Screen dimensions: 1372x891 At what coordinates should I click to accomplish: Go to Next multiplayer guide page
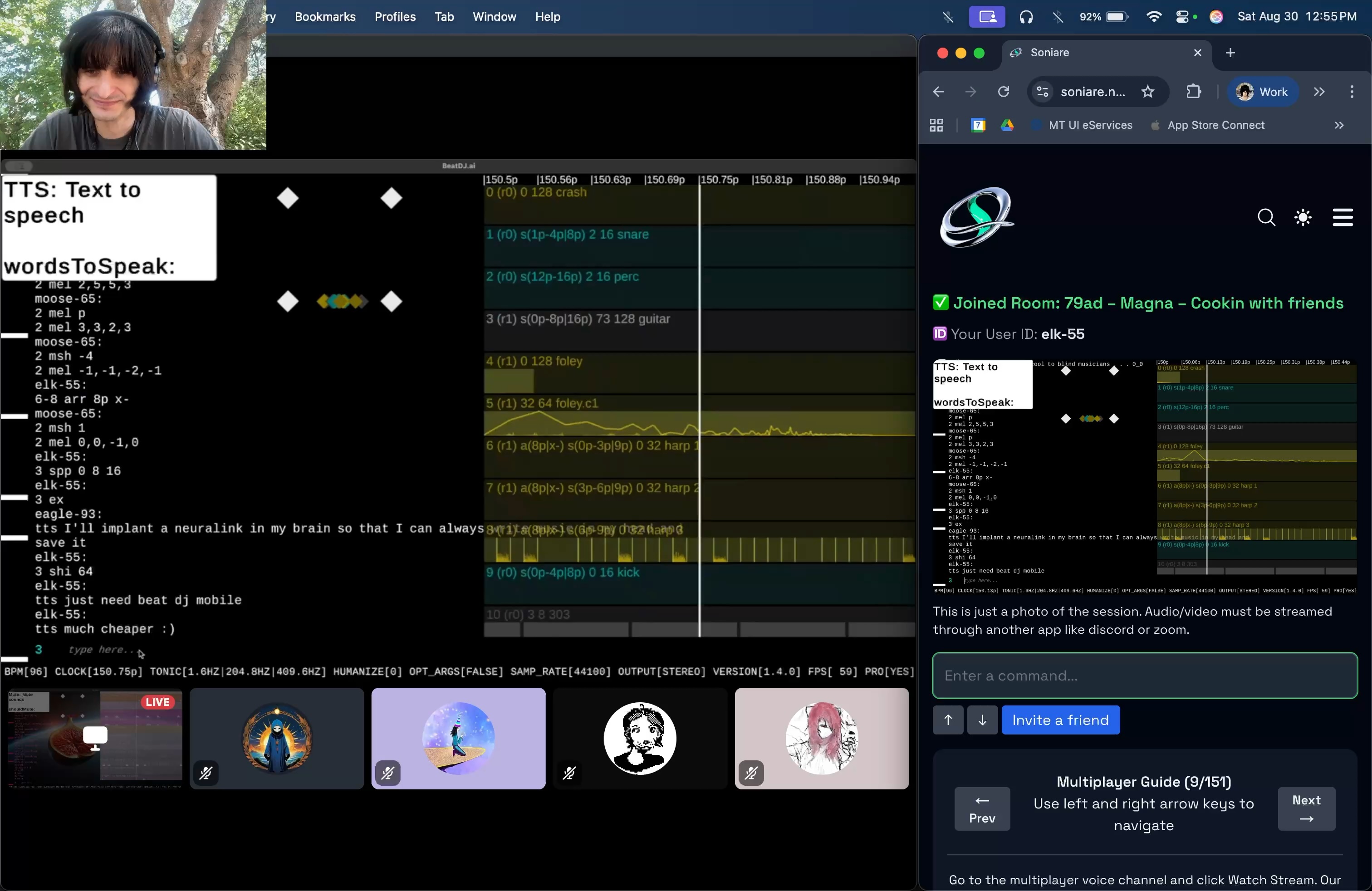1306,808
